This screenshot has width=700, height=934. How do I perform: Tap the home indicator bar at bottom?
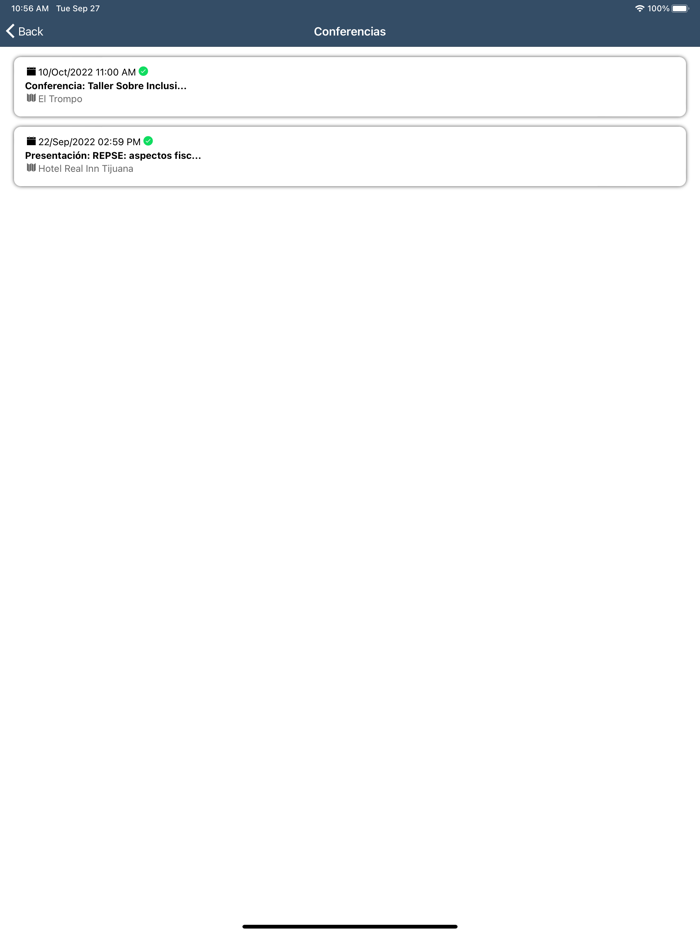point(350,926)
